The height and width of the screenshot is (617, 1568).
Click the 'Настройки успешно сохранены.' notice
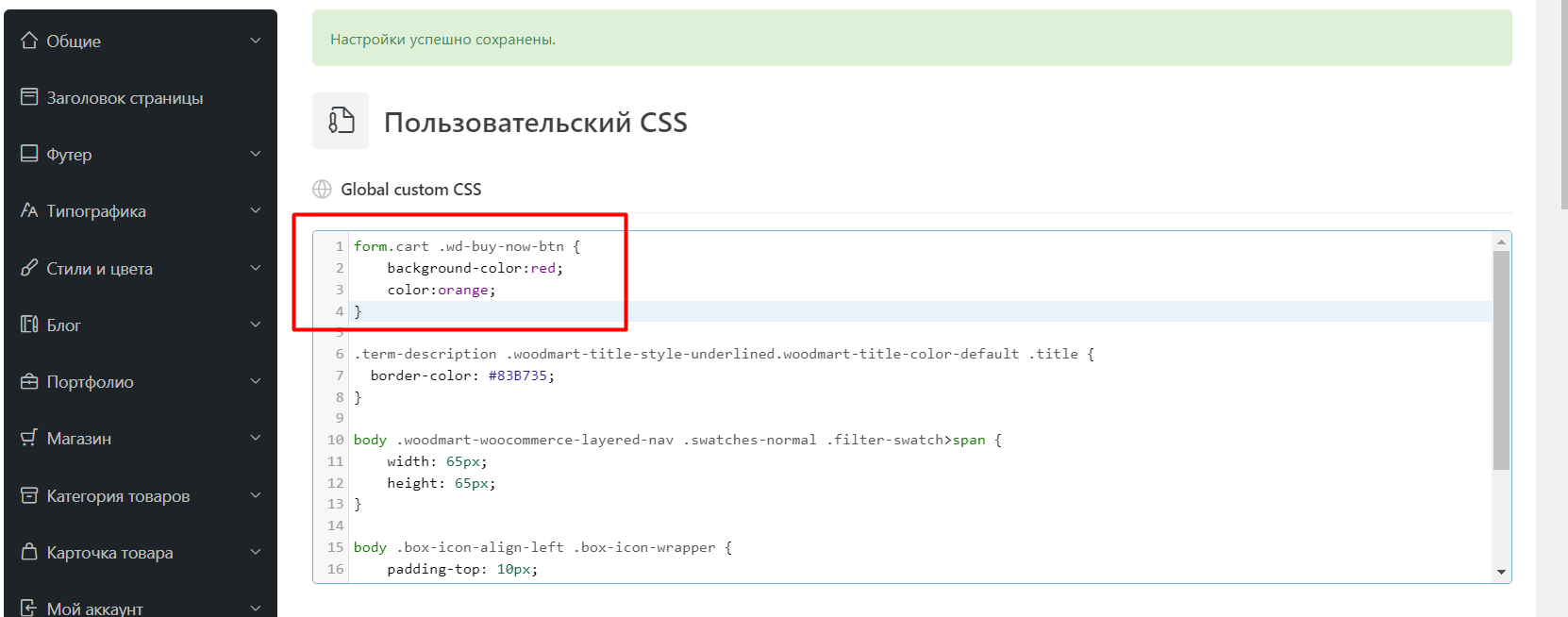coord(442,39)
